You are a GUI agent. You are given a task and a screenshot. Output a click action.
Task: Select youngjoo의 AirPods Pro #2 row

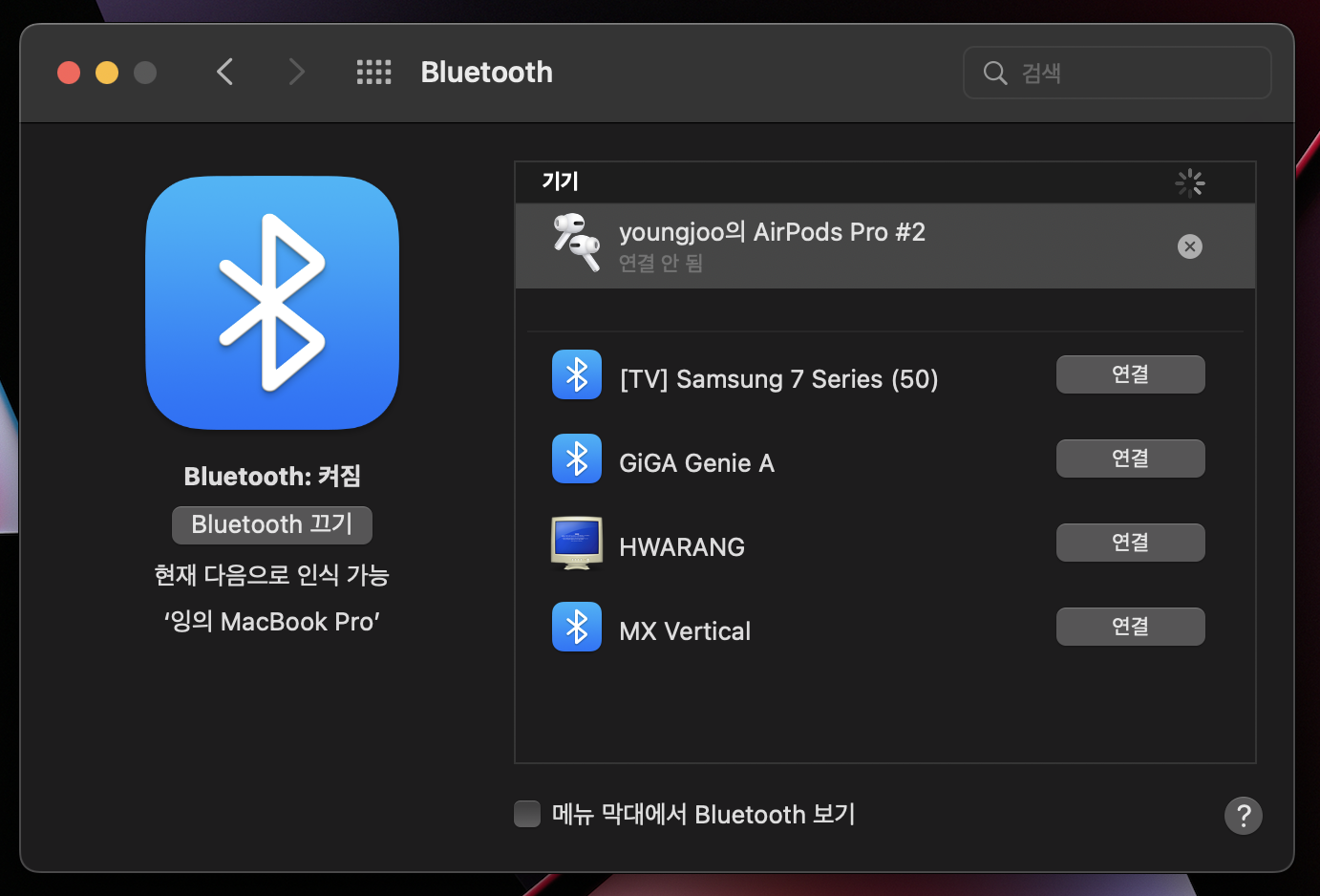click(885, 245)
